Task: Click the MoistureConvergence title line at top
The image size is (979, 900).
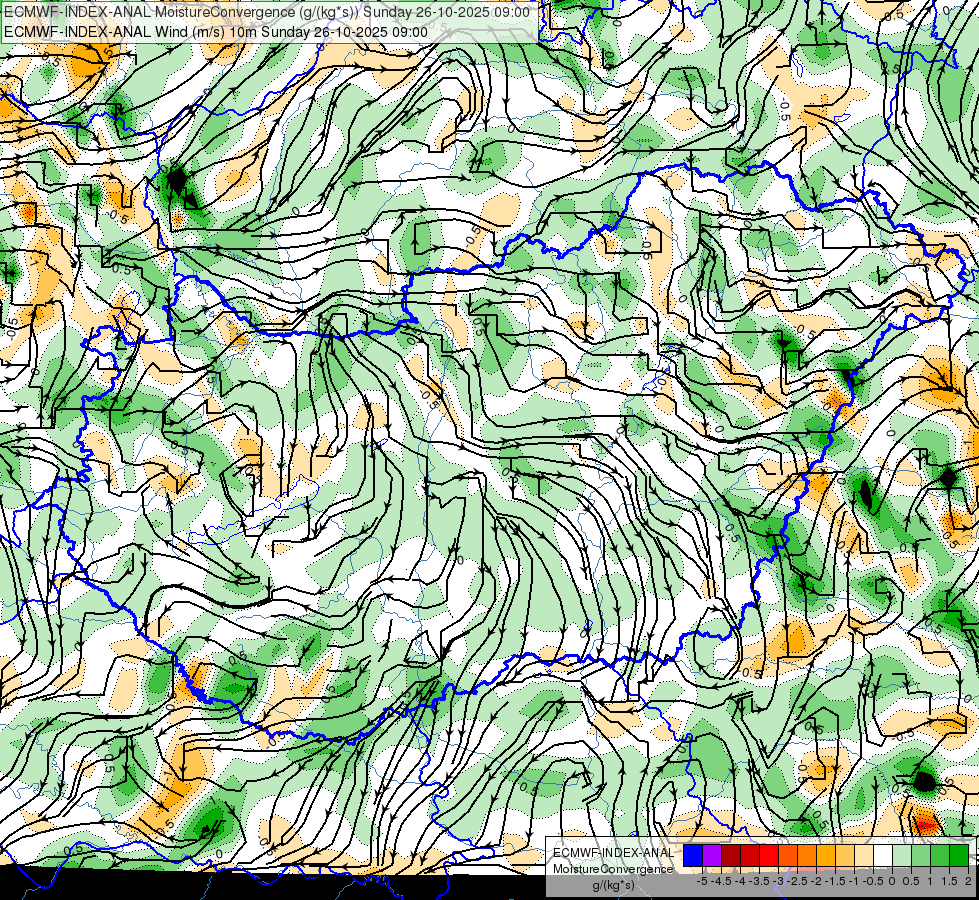Action: (267, 12)
